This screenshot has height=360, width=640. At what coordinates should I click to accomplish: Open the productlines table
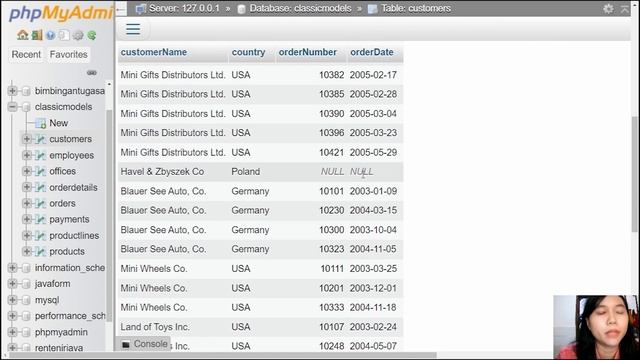tap(74, 236)
